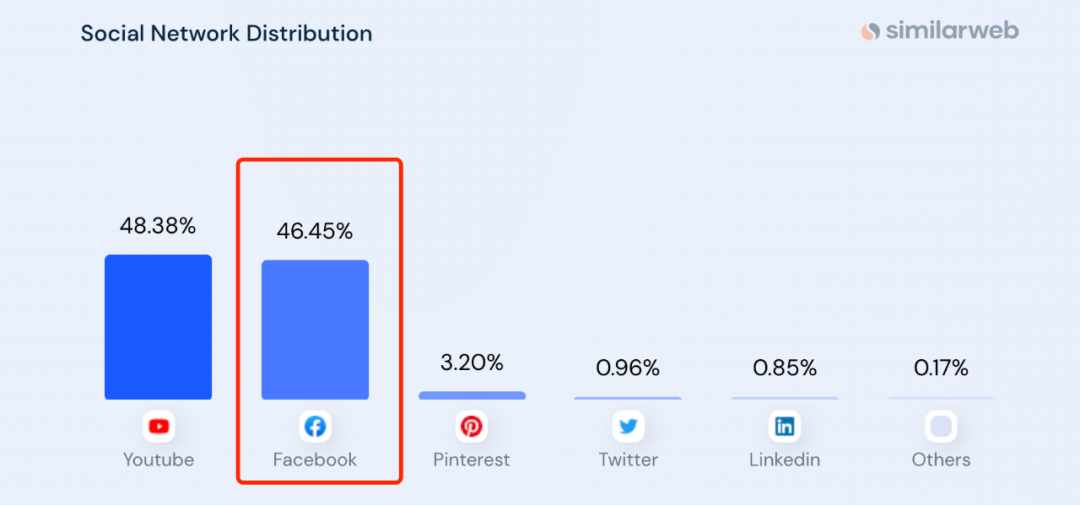Click the Linkedin label text
This screenshot has height=505, width=1080.
click(x=785, y=460)
